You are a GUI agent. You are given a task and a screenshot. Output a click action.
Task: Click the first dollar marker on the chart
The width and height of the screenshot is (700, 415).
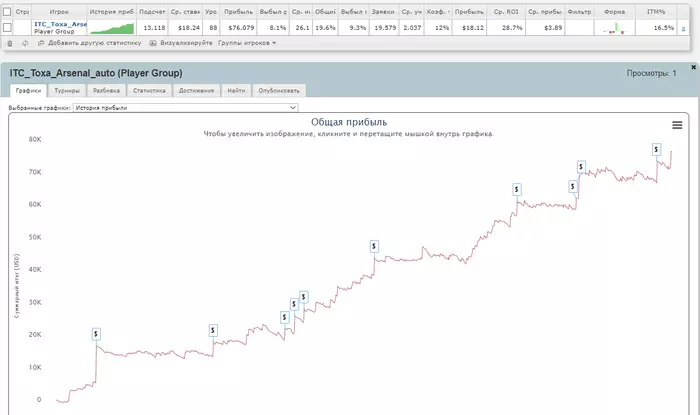[x=96, y=334]
